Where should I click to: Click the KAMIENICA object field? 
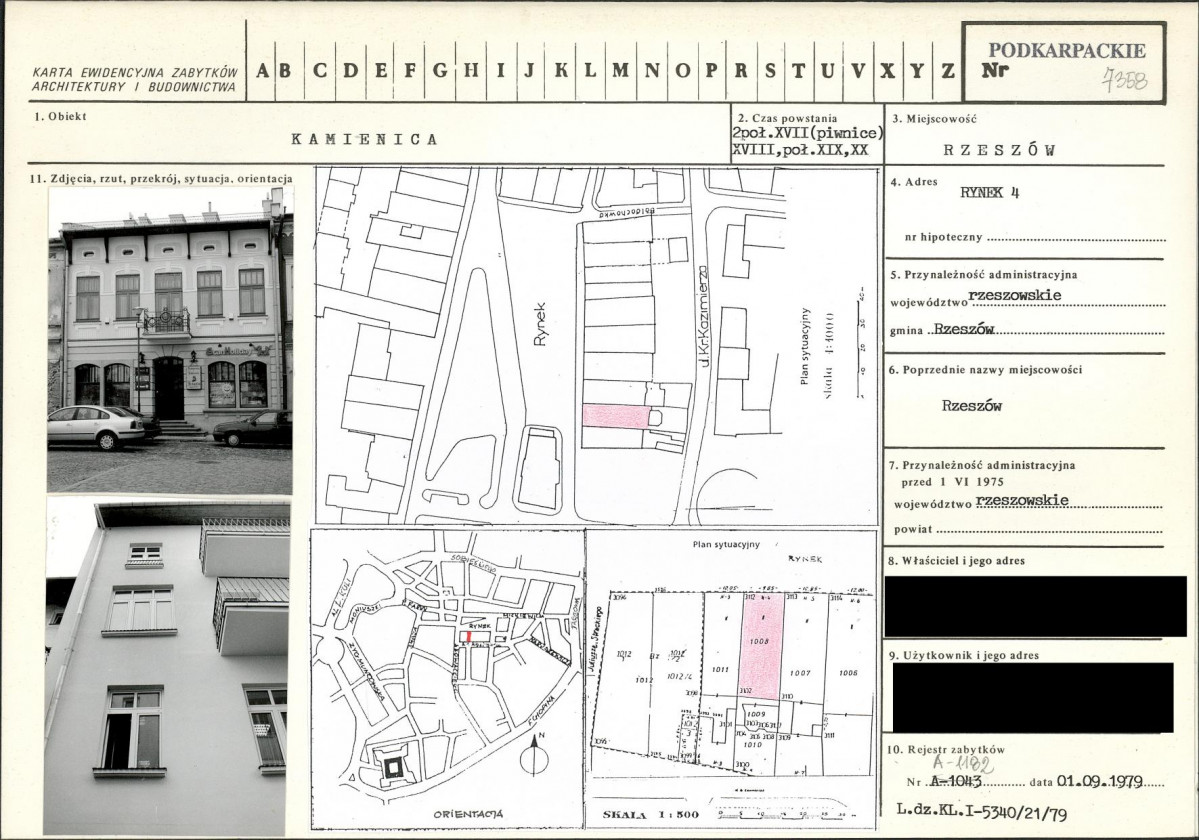tap(366, 139)
